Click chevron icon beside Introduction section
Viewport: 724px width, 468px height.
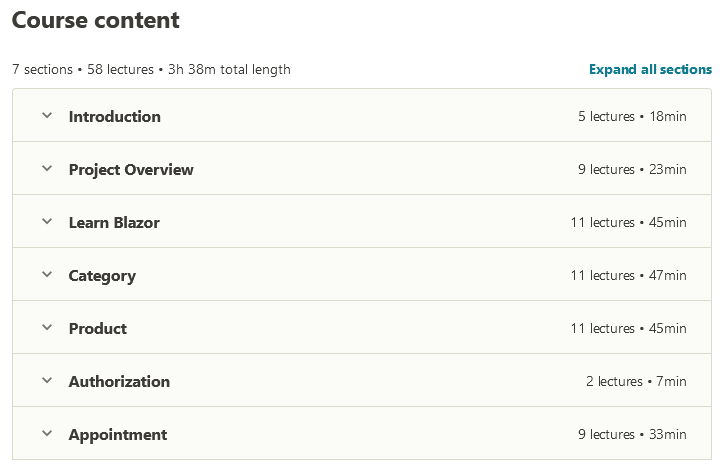[x=46, y=116]
